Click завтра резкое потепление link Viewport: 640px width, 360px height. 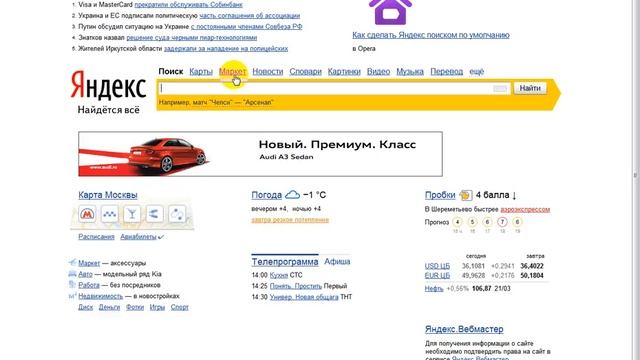click(x=290, y=220)
